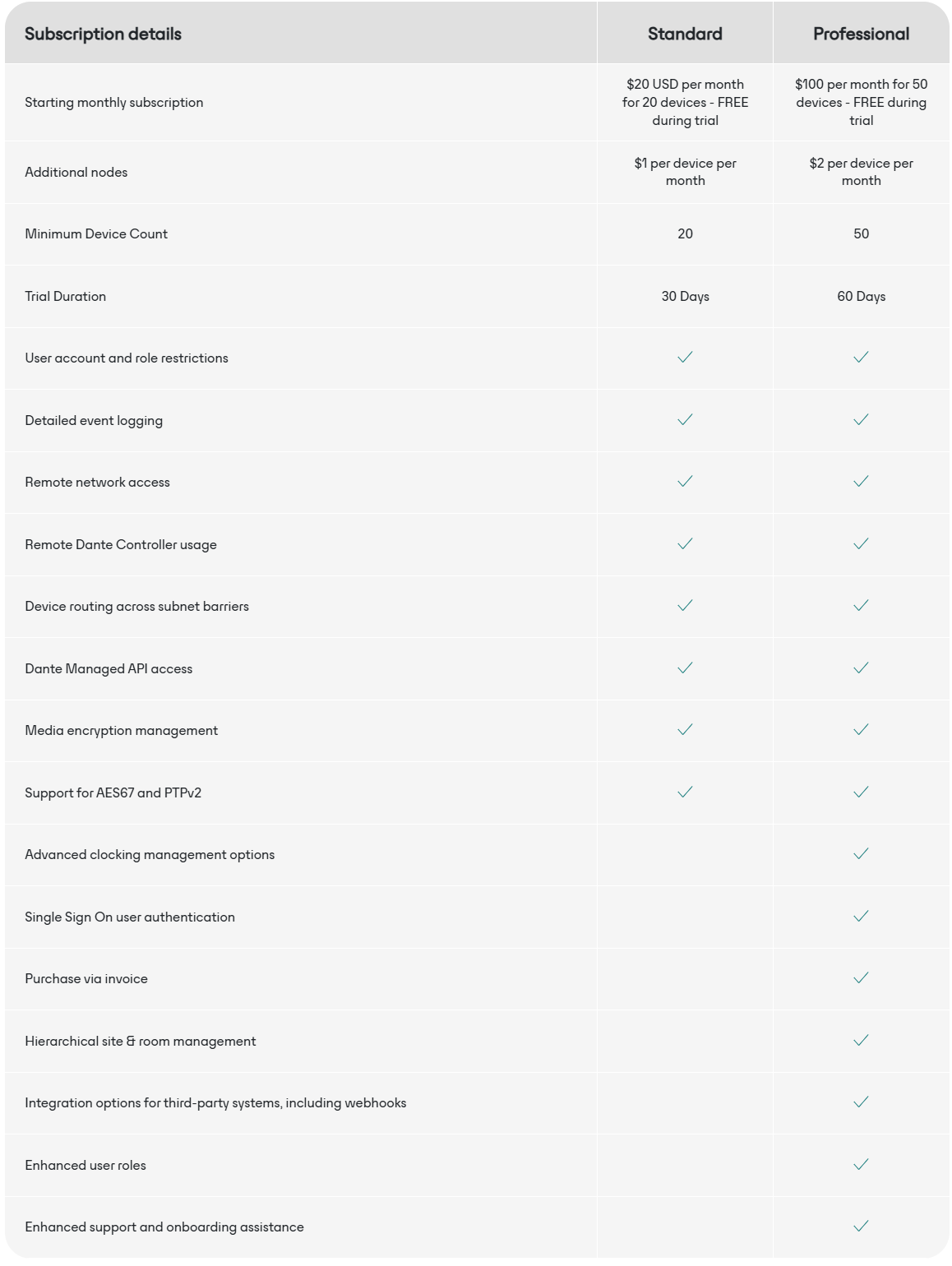
Task: Click Professional checkmark for Remote network access
Action: pos(861,481)
